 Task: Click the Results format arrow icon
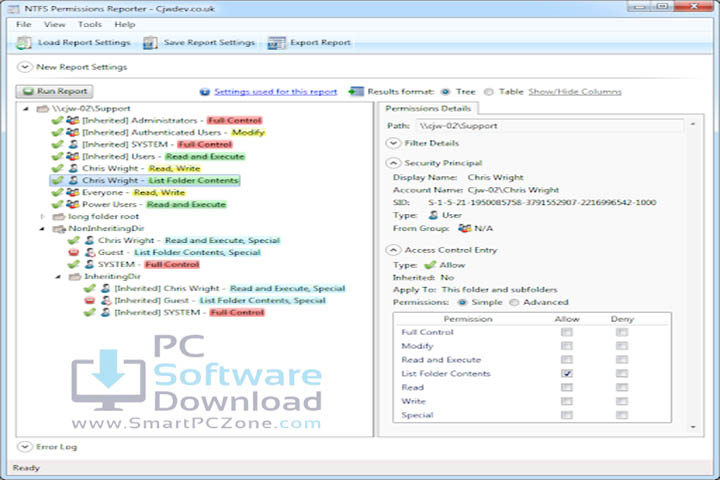click(x=356, y=91)
